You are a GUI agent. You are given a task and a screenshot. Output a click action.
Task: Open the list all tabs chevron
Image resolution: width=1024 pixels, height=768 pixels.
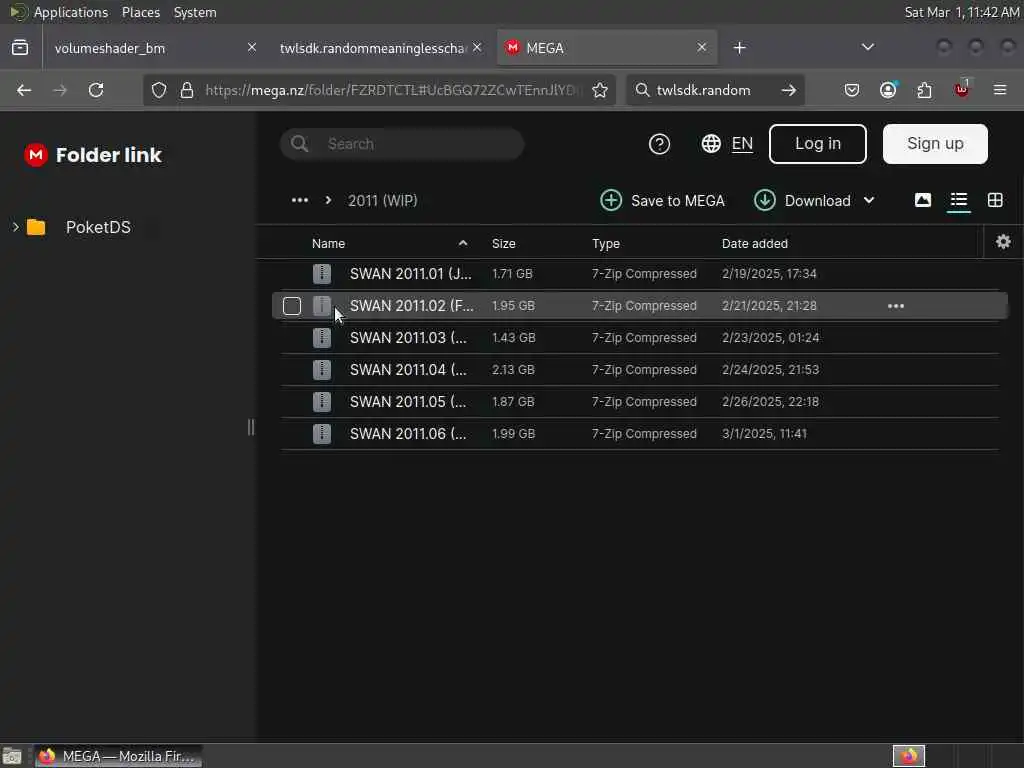tap(867, 47)
